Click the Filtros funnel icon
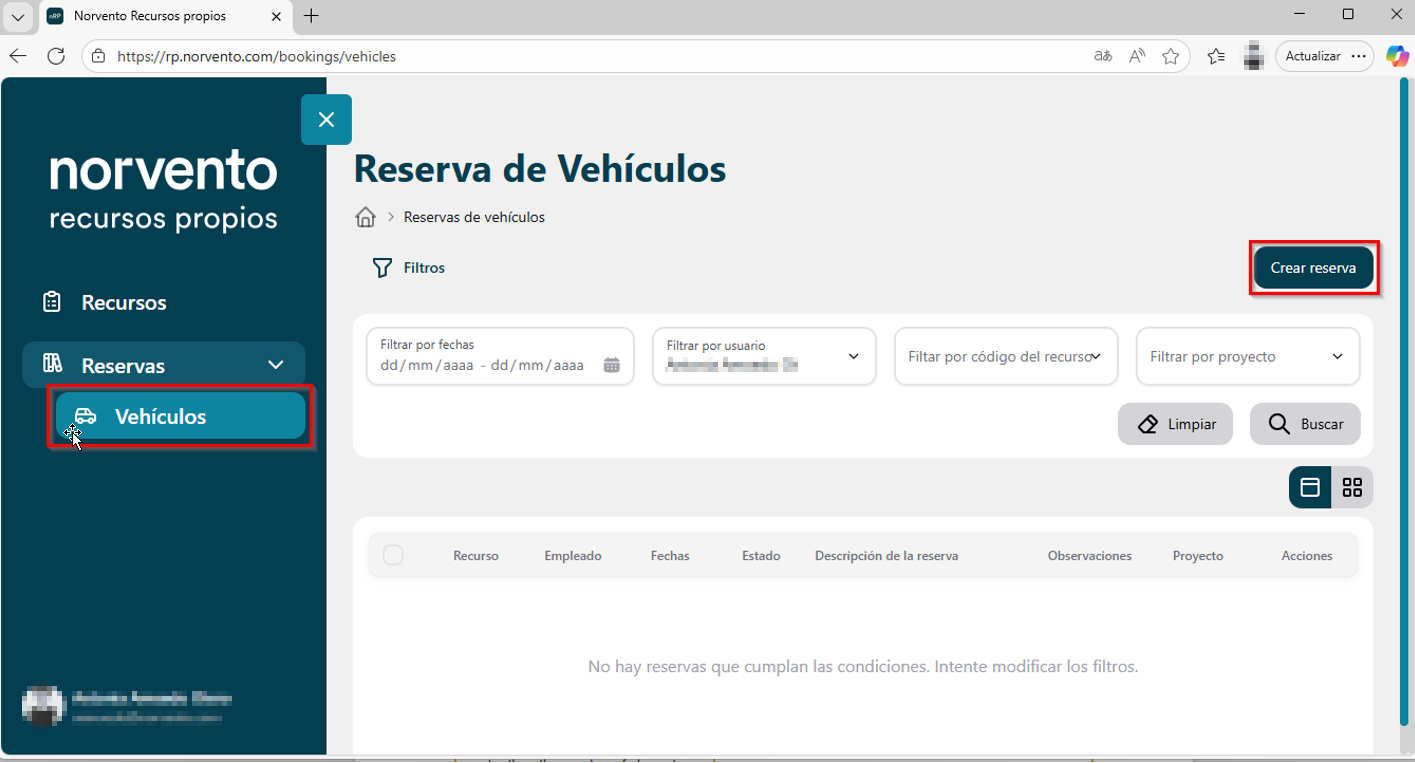This screenshot has height=763, width=1415. click(x=382, y=268)
